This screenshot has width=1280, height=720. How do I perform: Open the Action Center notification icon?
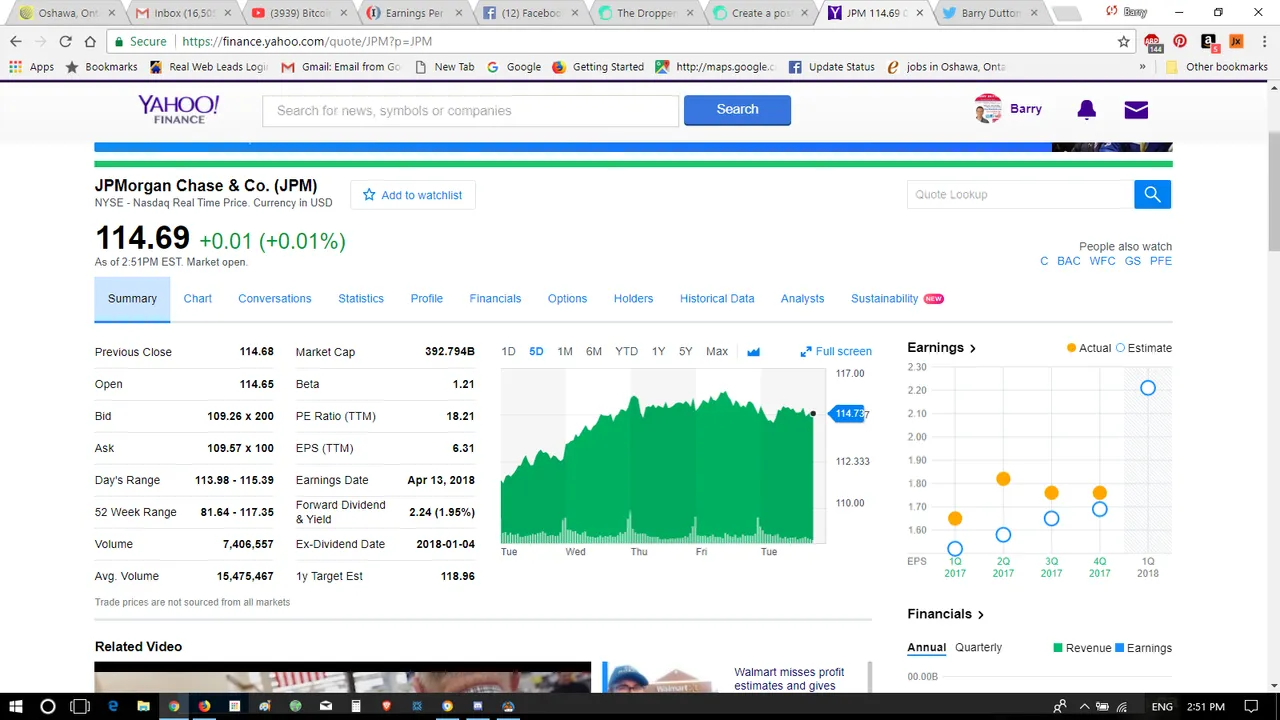[x=1251, y=706]
